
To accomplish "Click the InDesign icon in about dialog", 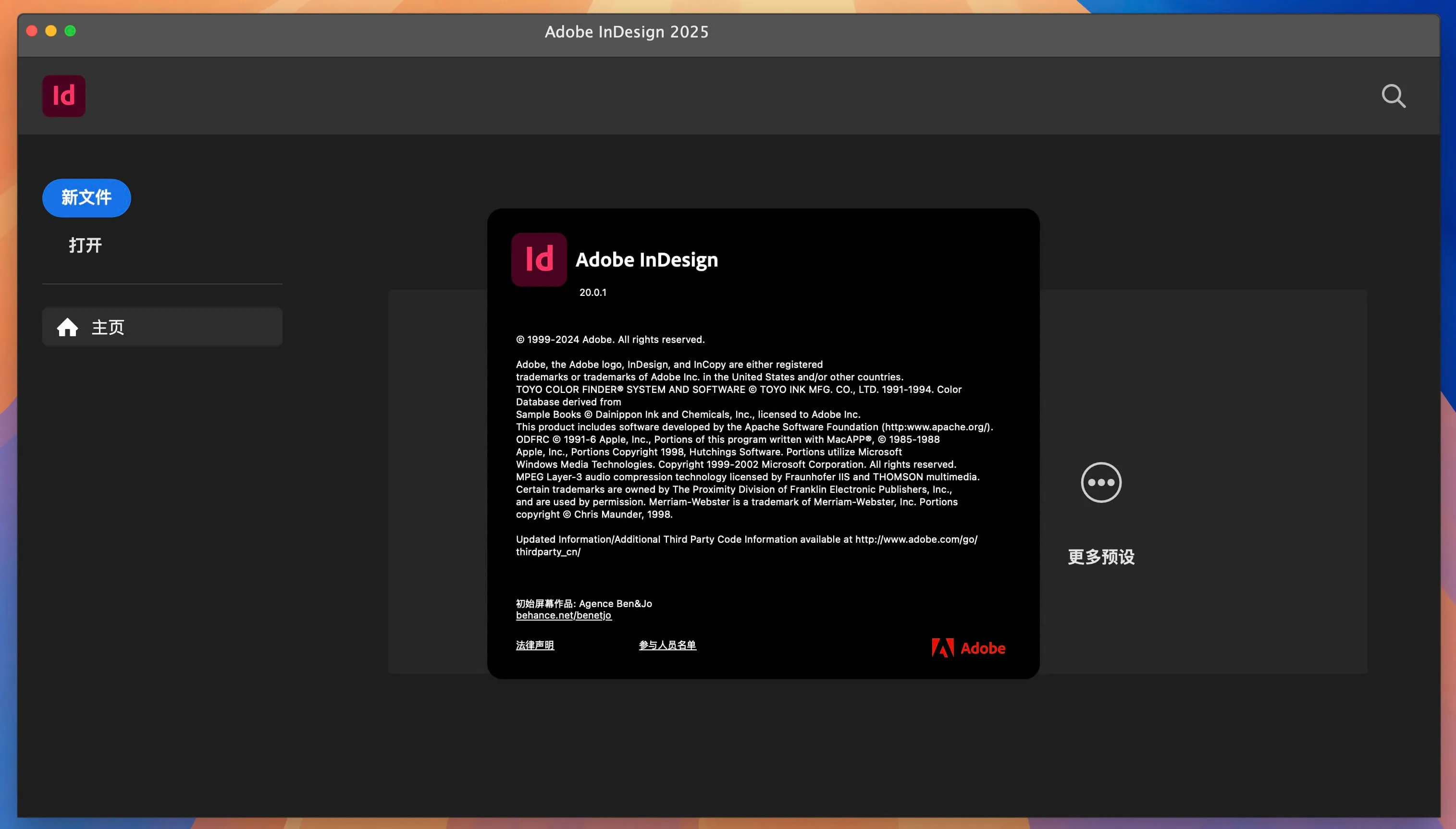I will point(539,259).
